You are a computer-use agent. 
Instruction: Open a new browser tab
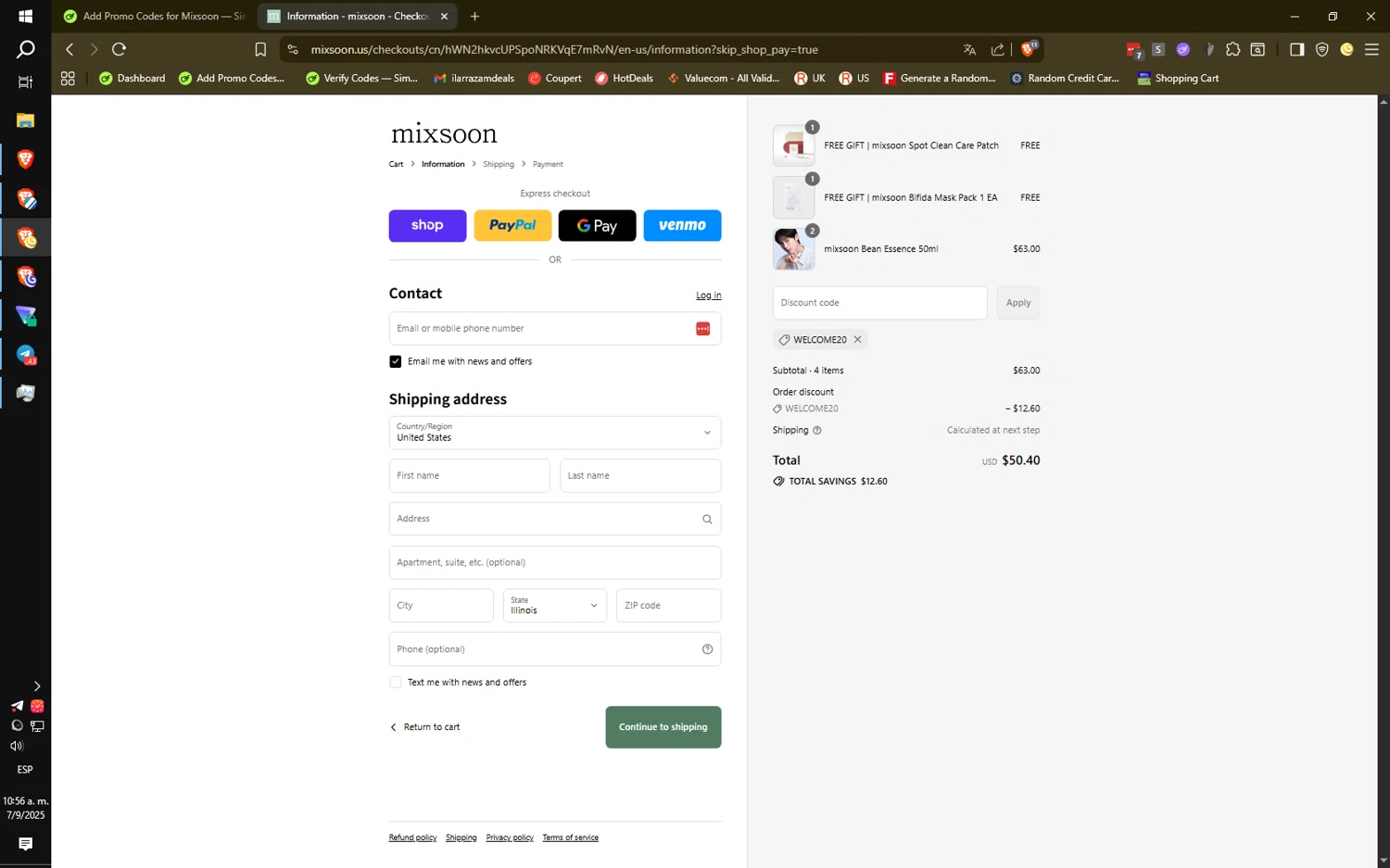tap(474, 16)
